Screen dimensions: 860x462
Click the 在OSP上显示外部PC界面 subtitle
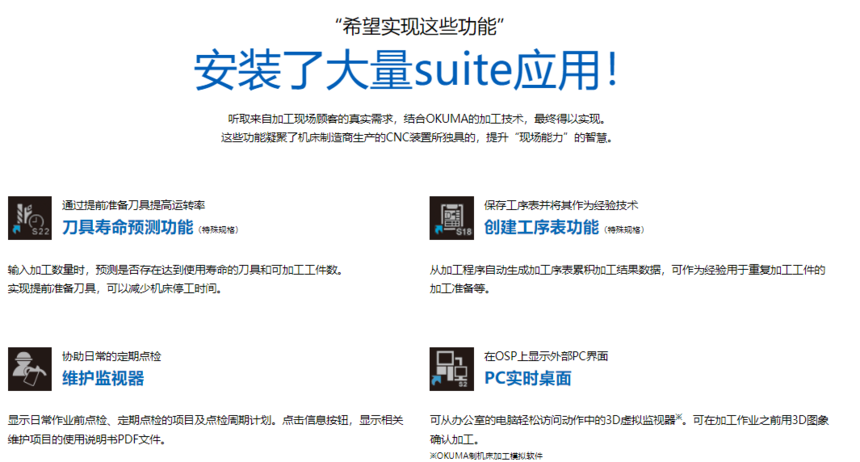pyautogui.click(x=546, y=356)
